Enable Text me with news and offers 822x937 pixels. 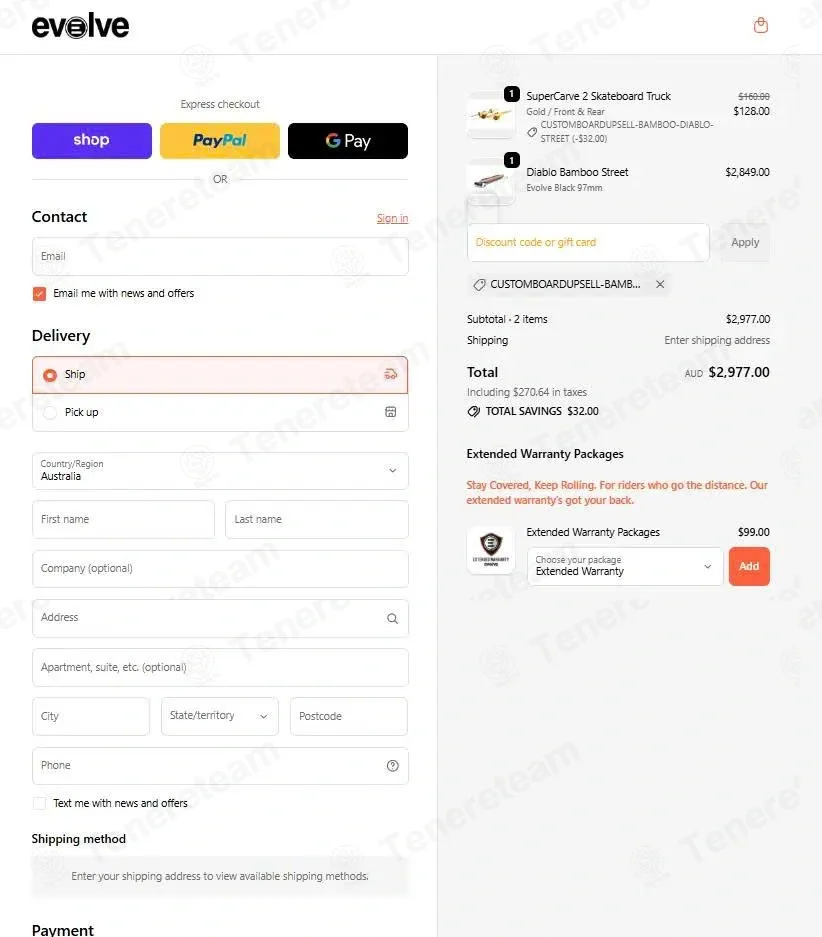39,803
